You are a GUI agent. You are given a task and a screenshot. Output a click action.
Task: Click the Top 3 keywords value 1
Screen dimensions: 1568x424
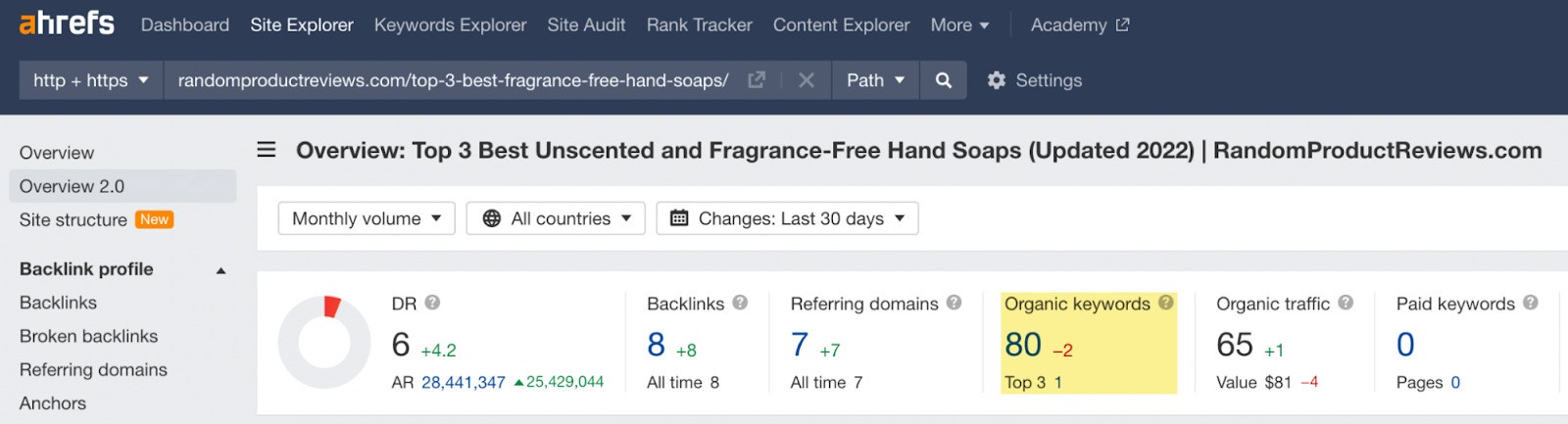coord(1058,383)
